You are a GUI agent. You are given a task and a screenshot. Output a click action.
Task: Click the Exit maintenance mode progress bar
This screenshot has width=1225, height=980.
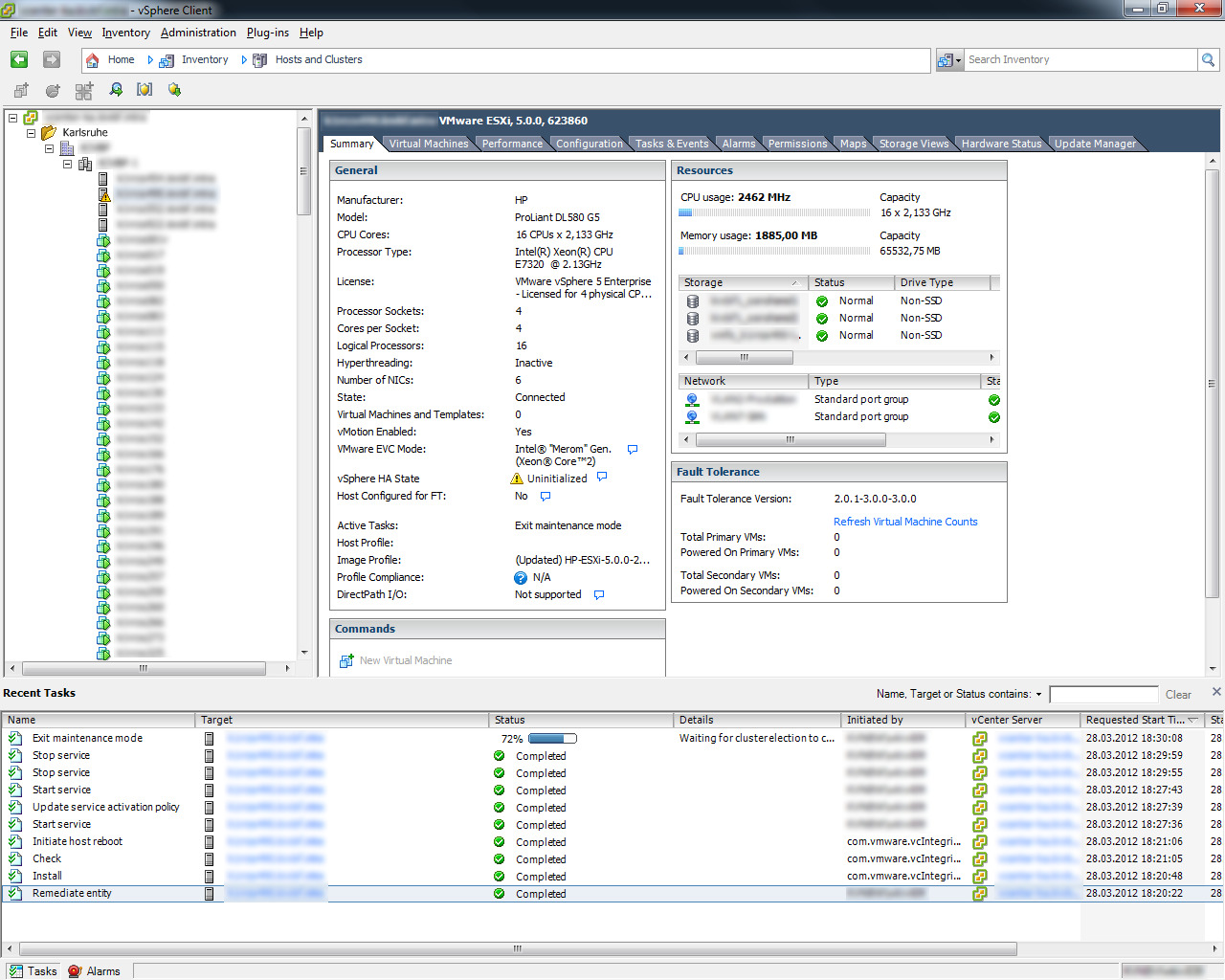coord(552,739)
